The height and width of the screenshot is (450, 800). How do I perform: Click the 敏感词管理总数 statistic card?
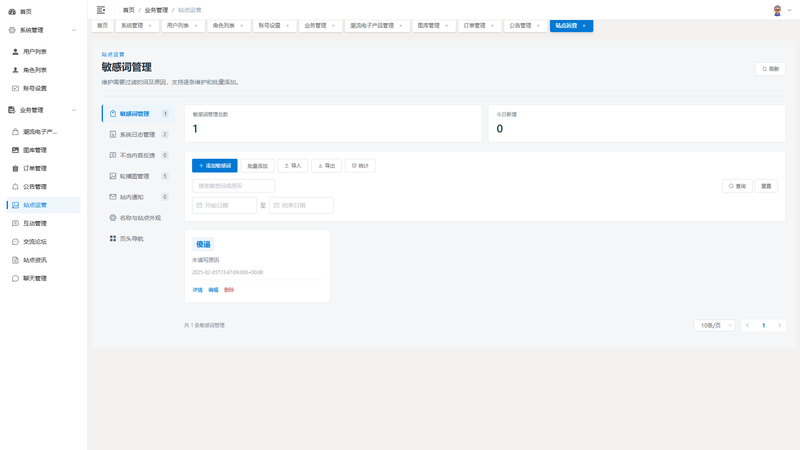333,123
